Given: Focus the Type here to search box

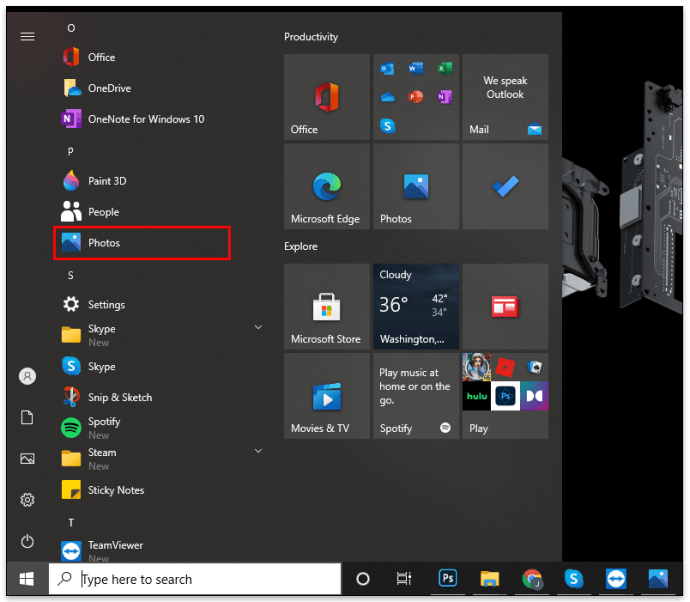Looking at the screenshot, I should (x=195, y=579).
